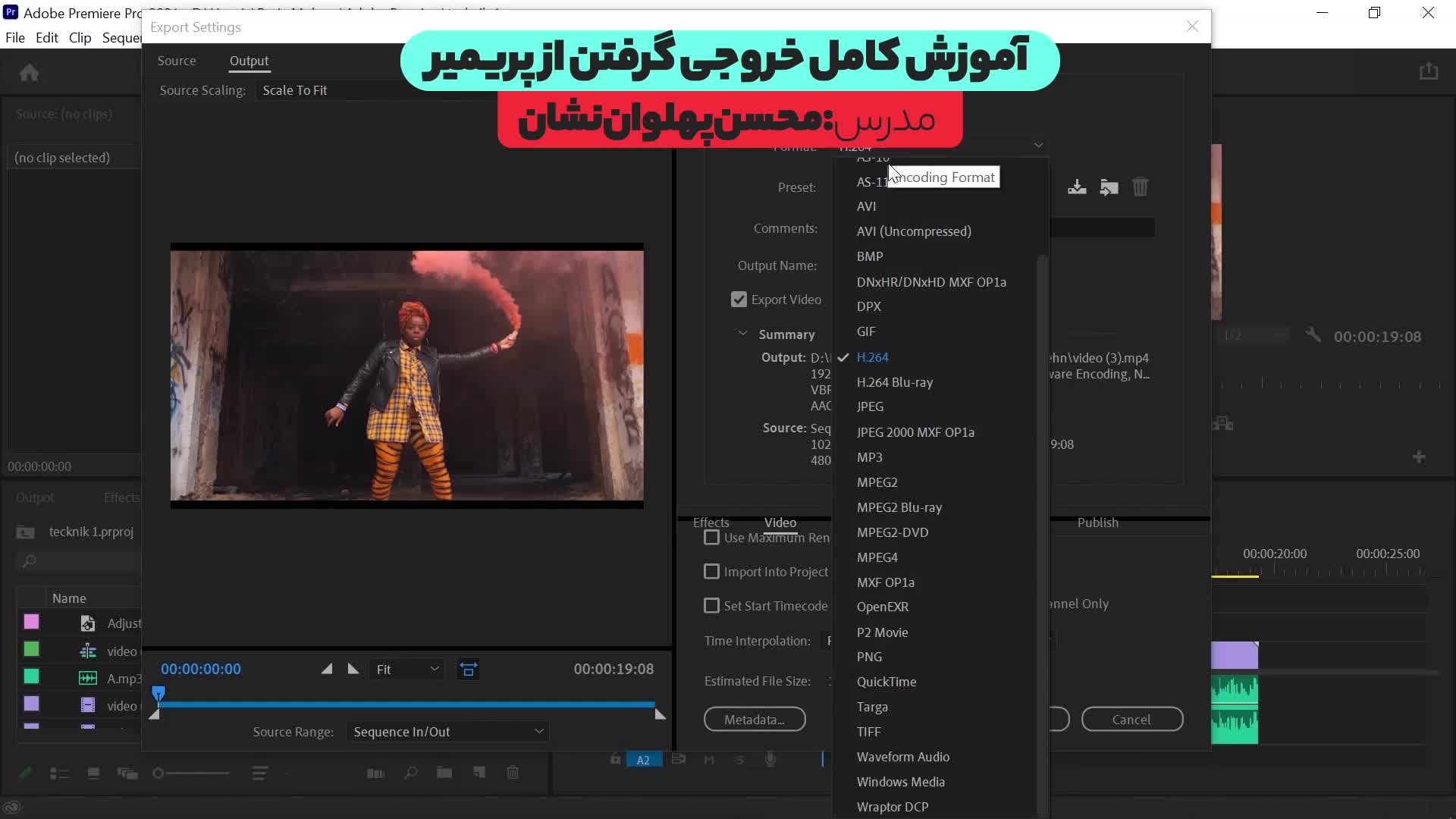Viewport: 1456px width, 819px height.
Task: Click the Quick Export share icon
Action: (x=1429, y=71)
